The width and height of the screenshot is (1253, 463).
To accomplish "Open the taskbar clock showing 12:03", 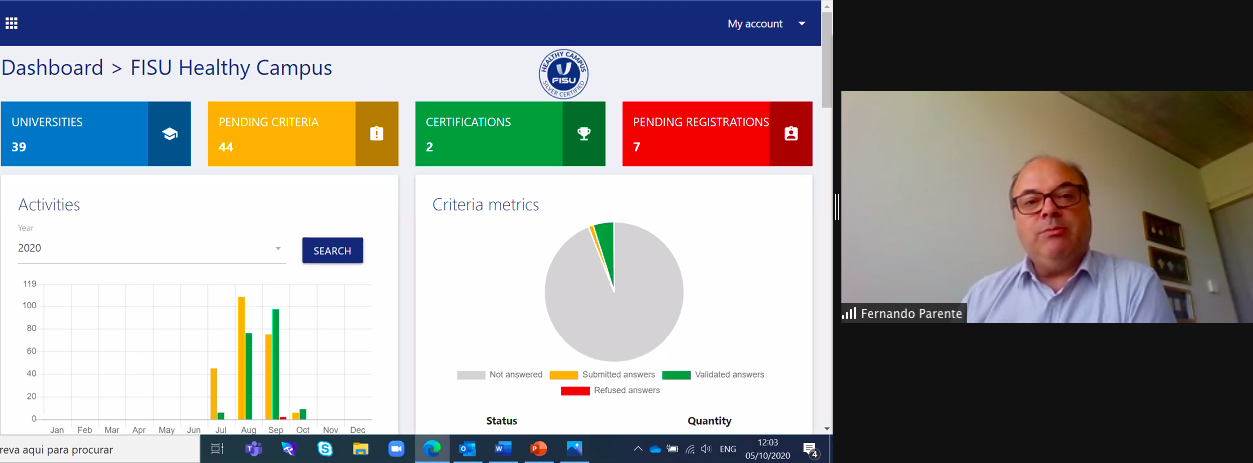I will 766,449.
